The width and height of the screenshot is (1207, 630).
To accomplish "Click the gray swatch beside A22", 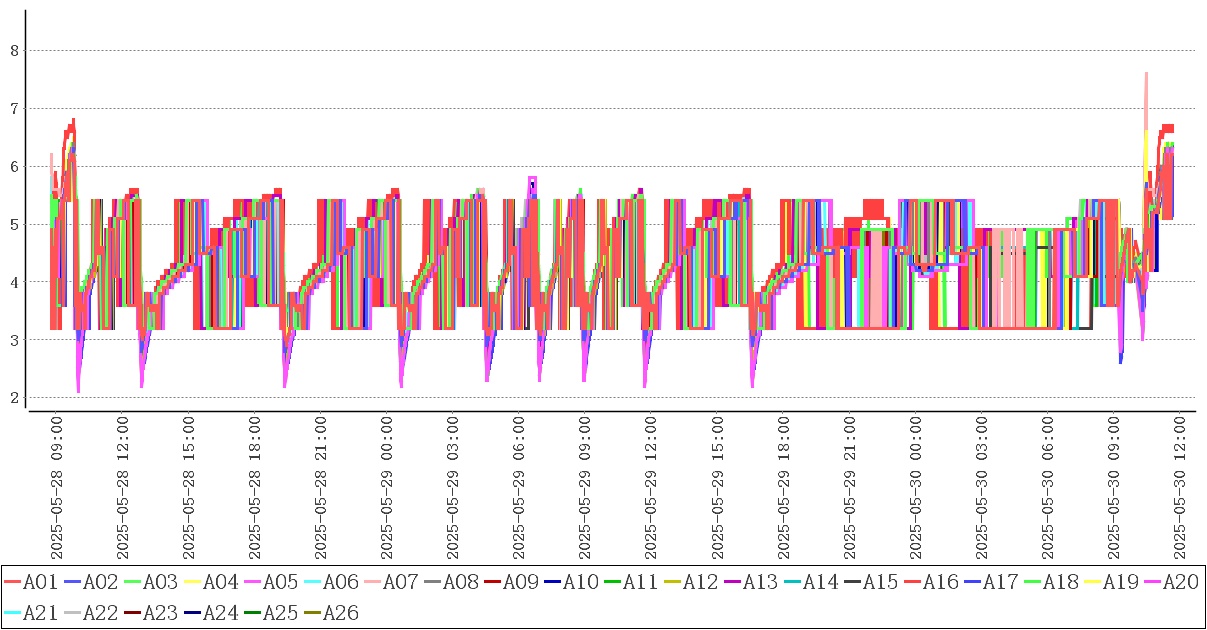I will pos(73,612).
